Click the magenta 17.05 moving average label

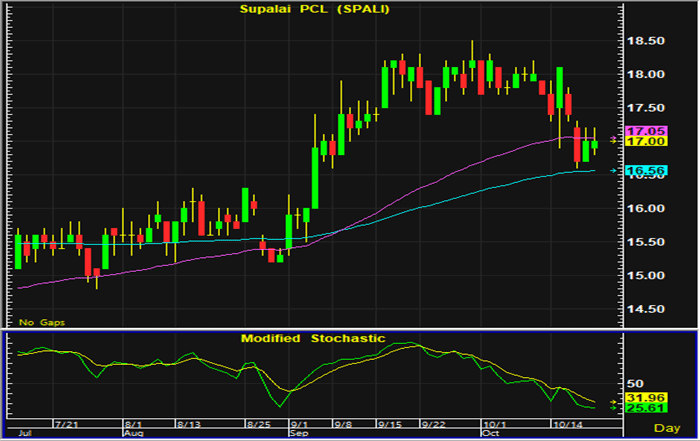tap(638, 131)
